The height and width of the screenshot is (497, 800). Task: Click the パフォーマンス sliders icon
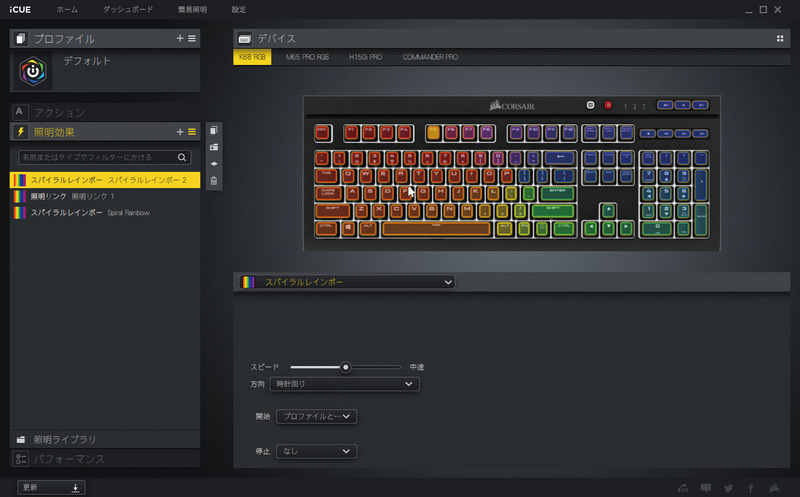[x=21, y=459]
